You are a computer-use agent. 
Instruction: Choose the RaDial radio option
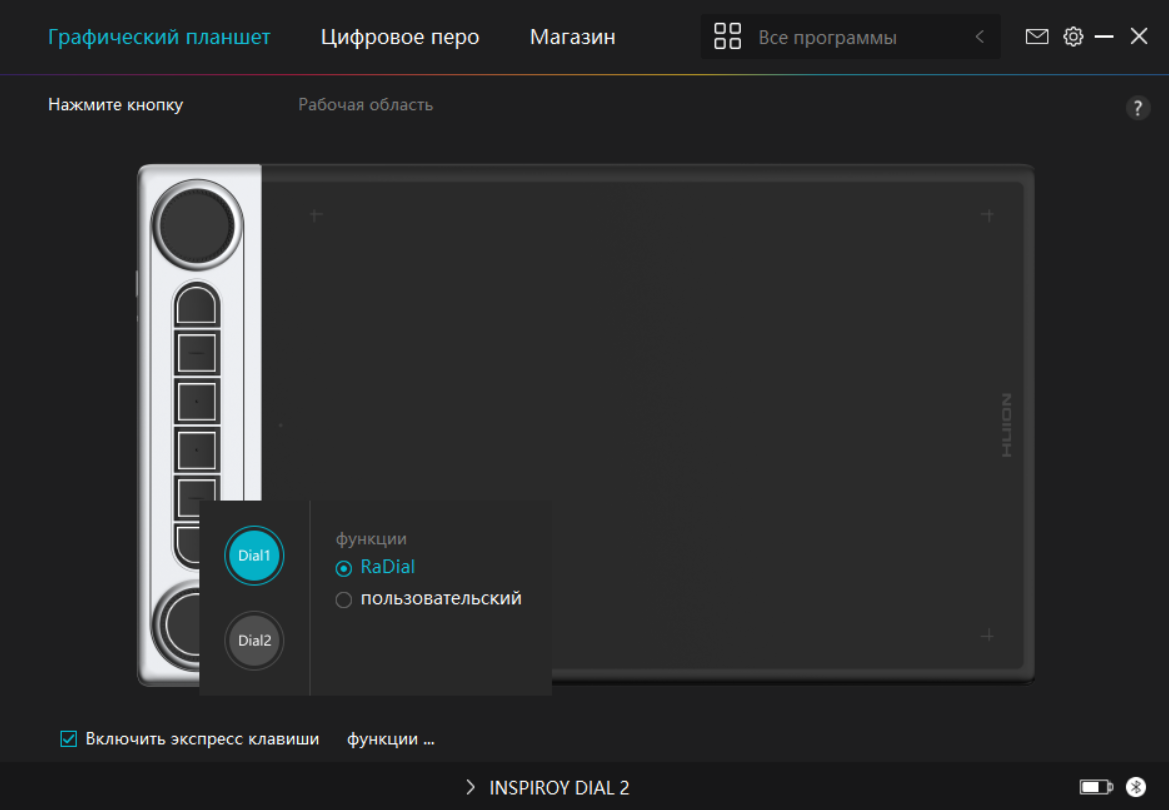tap(344, 568)
